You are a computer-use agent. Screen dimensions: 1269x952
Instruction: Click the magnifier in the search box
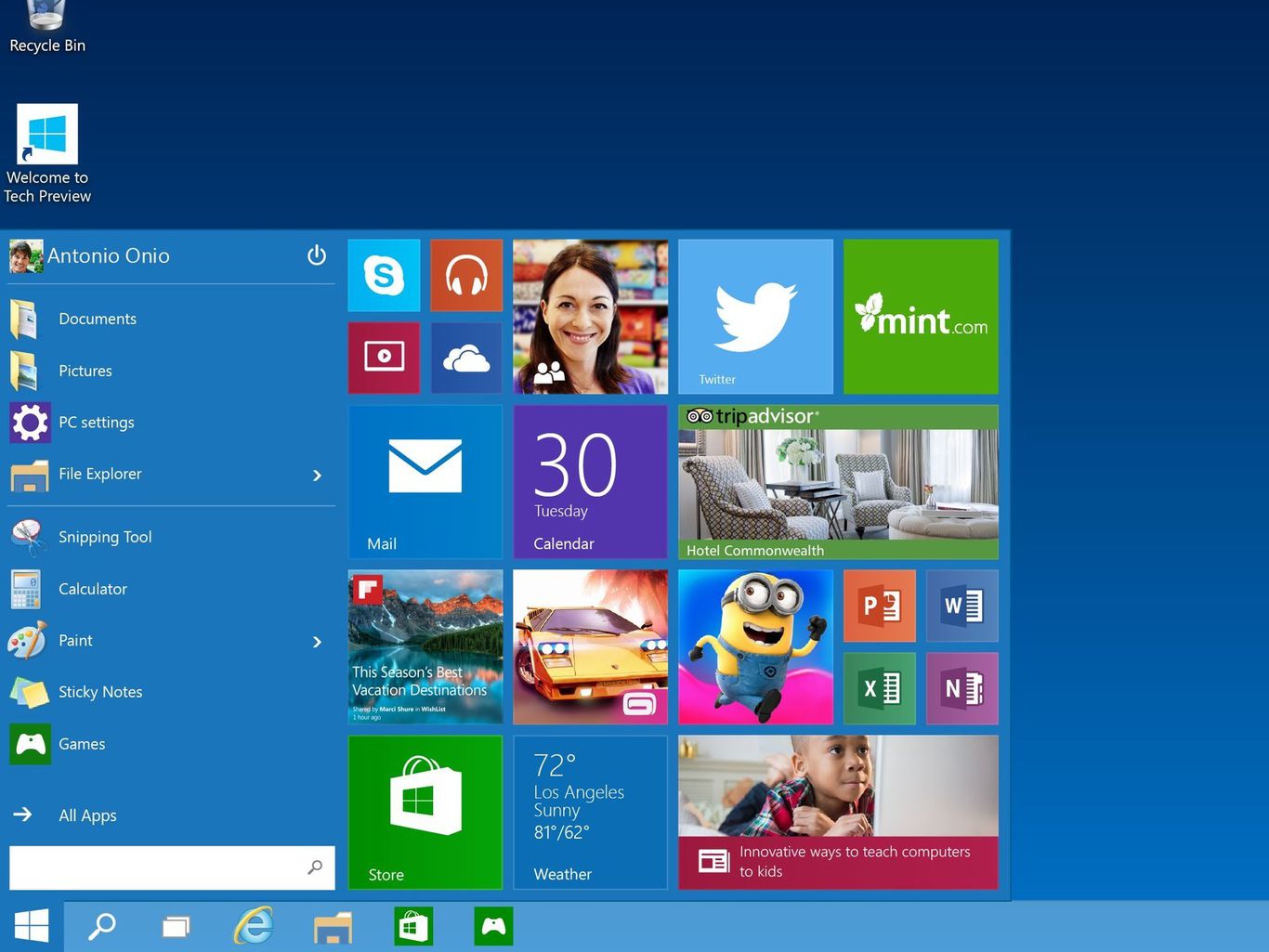(315, 867)
